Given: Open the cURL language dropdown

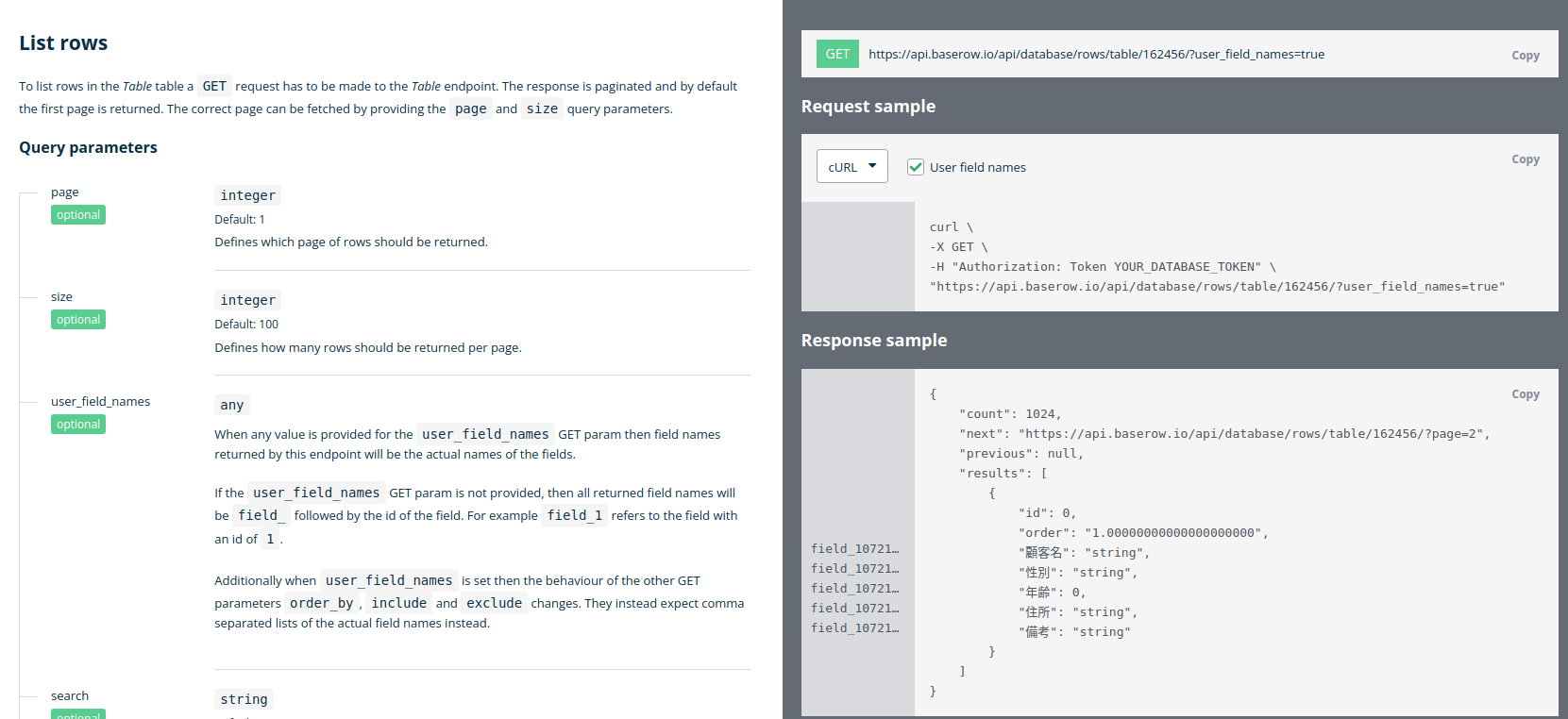Looking at the screenshot, I should 851,167.
